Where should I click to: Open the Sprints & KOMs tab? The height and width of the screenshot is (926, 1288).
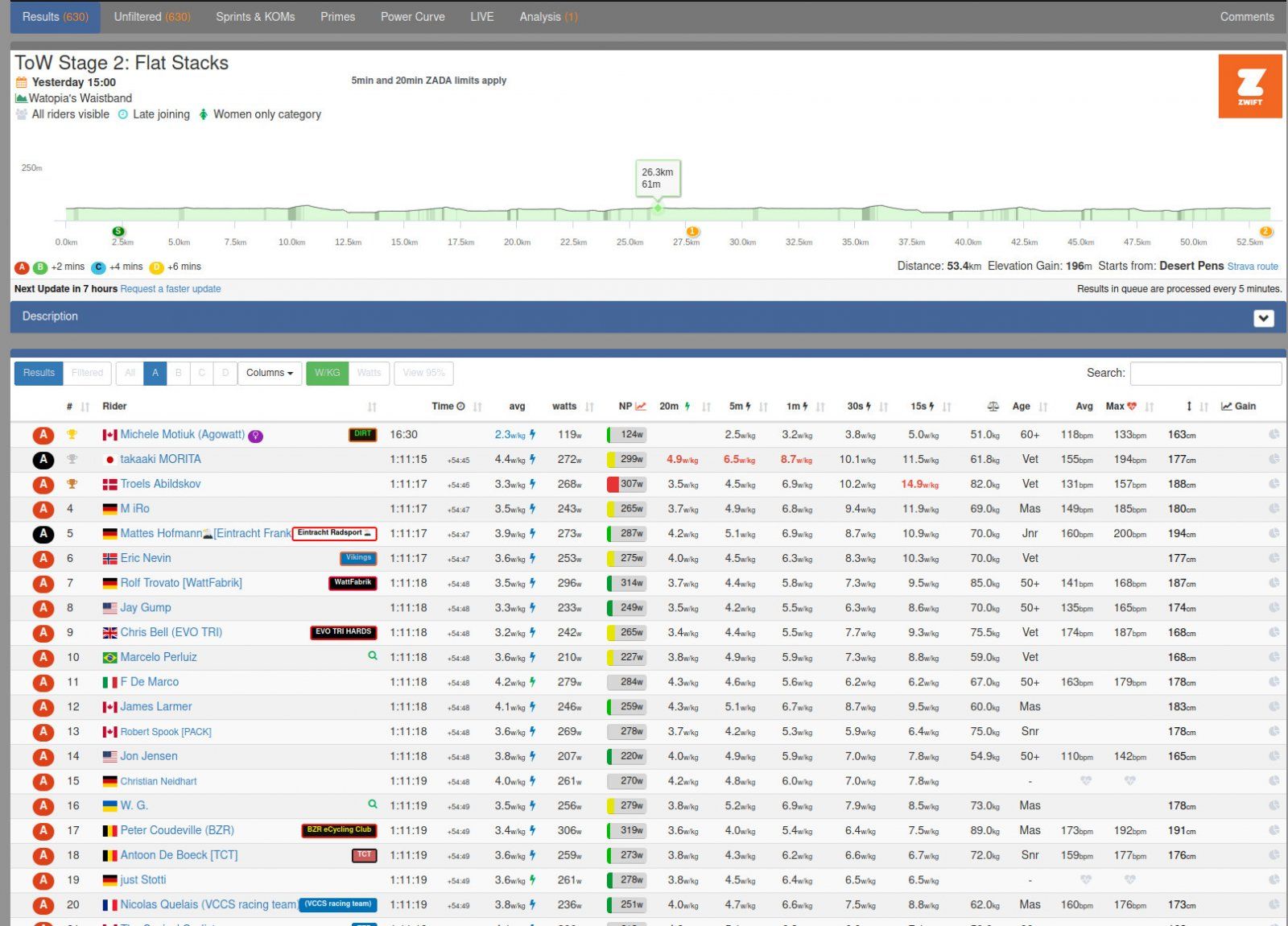[x=255, y=17]
